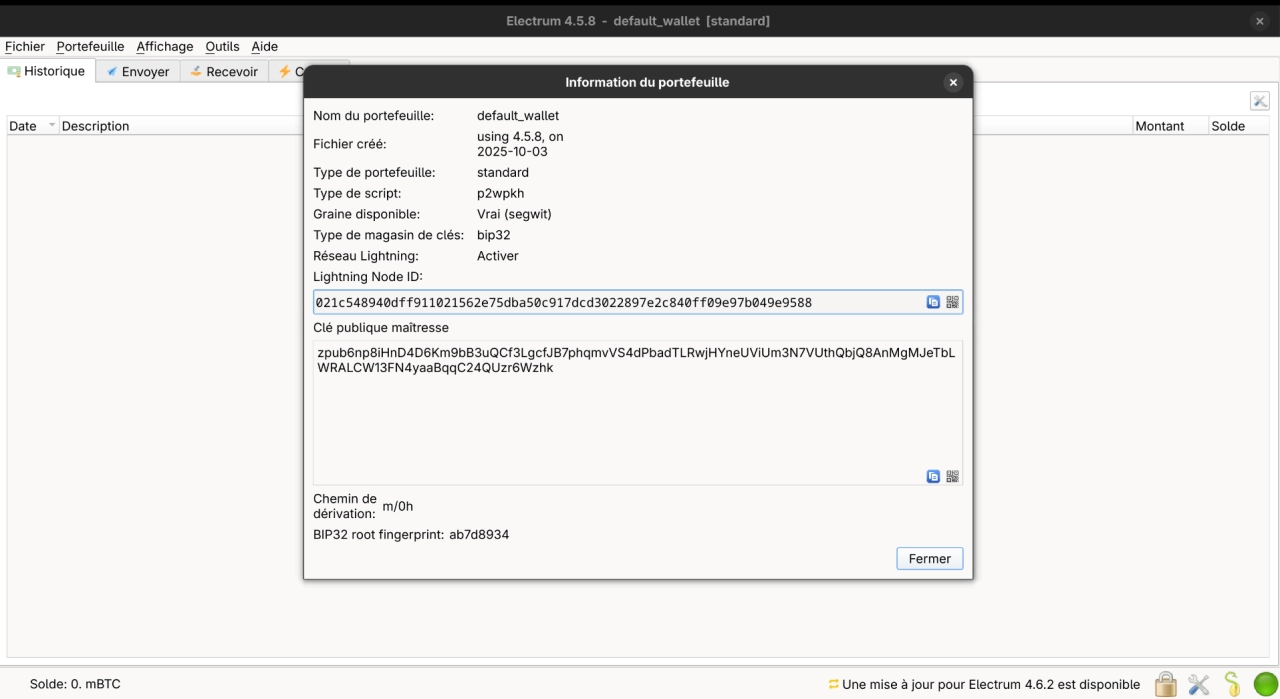Click the file creation date 2025-10-03
This screenshot has width=1280, height=699.
point(512,151)
